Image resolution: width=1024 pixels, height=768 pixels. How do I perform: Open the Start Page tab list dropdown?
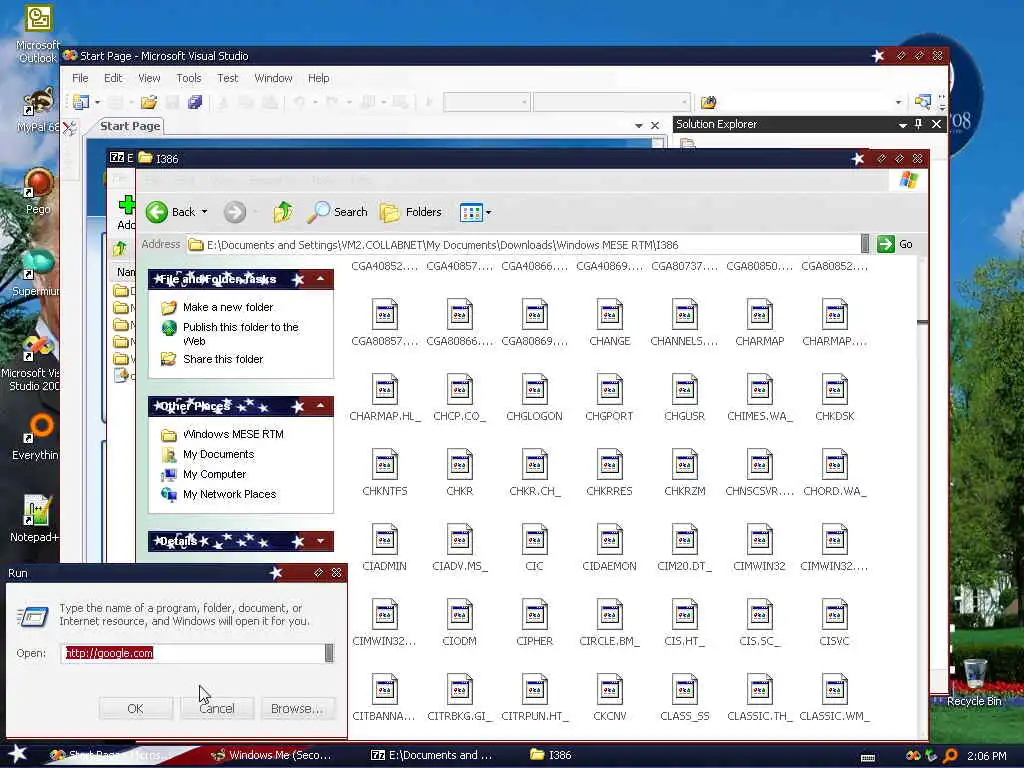(x=639, y=125)
